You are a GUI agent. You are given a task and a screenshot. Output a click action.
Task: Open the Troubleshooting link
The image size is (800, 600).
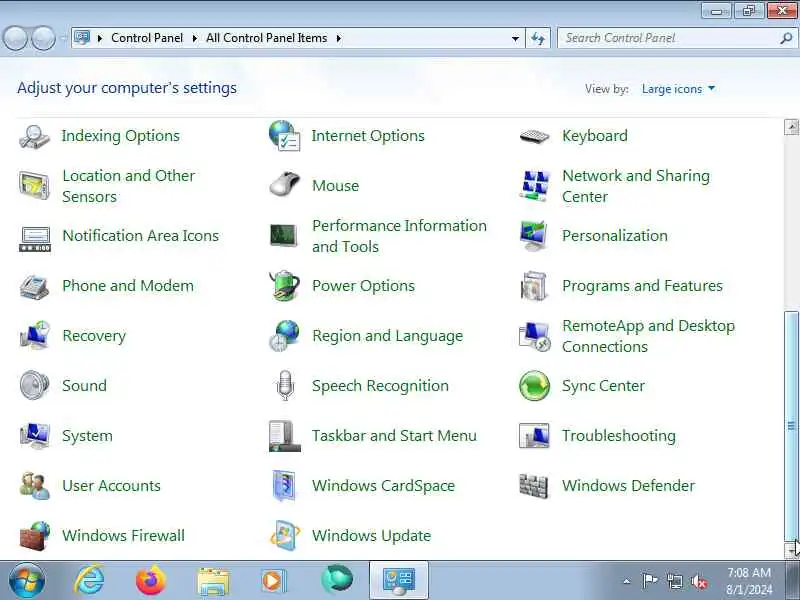(619, 436)
